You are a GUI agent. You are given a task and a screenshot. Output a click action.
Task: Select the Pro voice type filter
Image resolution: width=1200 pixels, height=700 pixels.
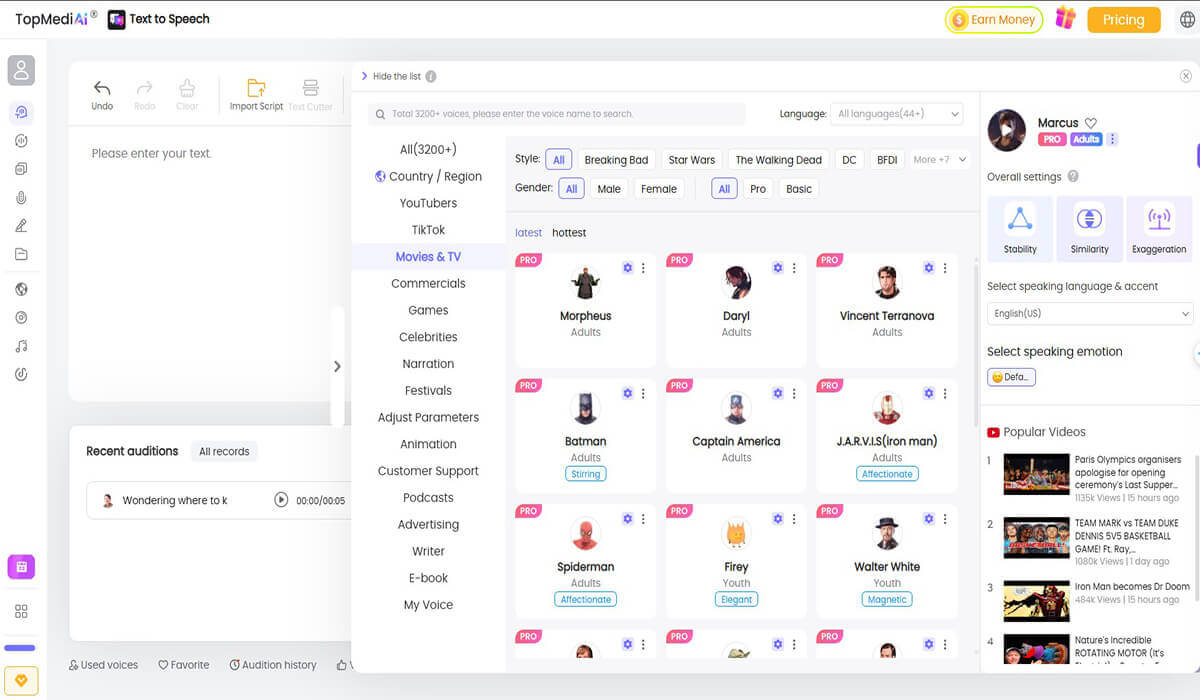click(758, 189)
